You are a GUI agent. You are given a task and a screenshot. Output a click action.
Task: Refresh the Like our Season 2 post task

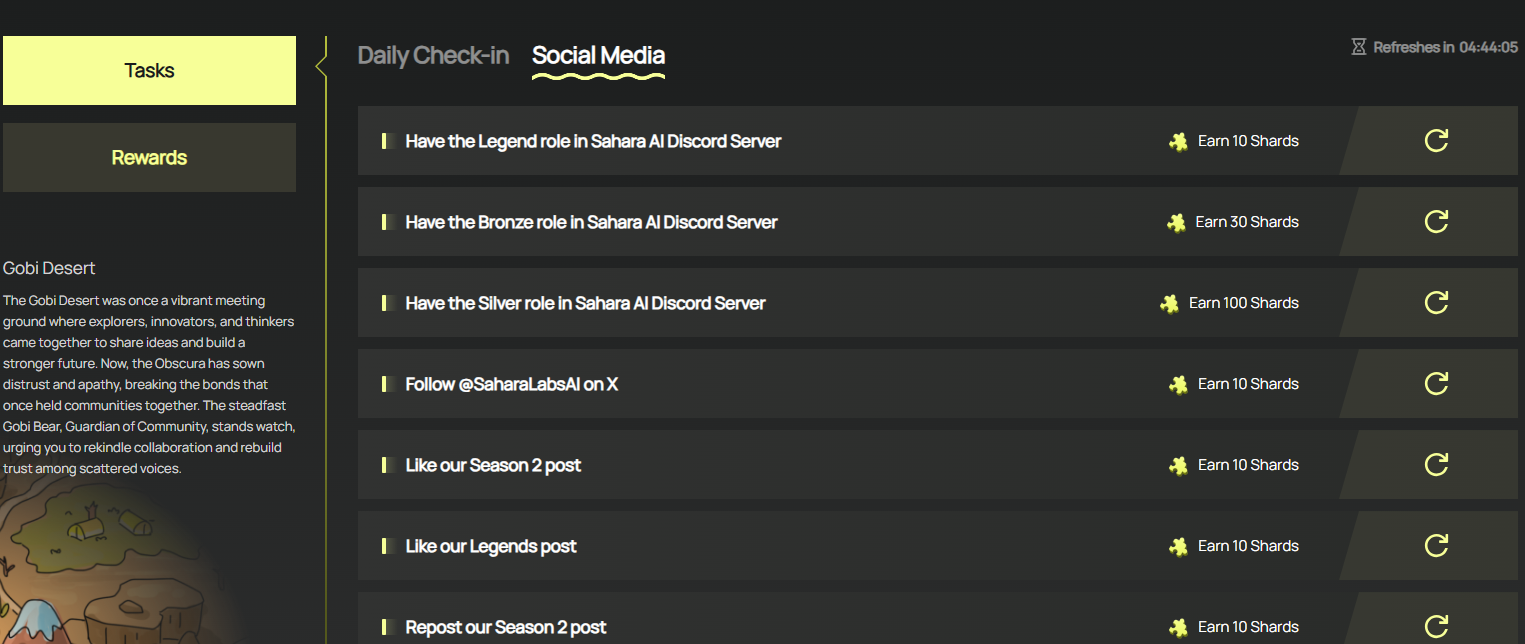coord(1436,465)
